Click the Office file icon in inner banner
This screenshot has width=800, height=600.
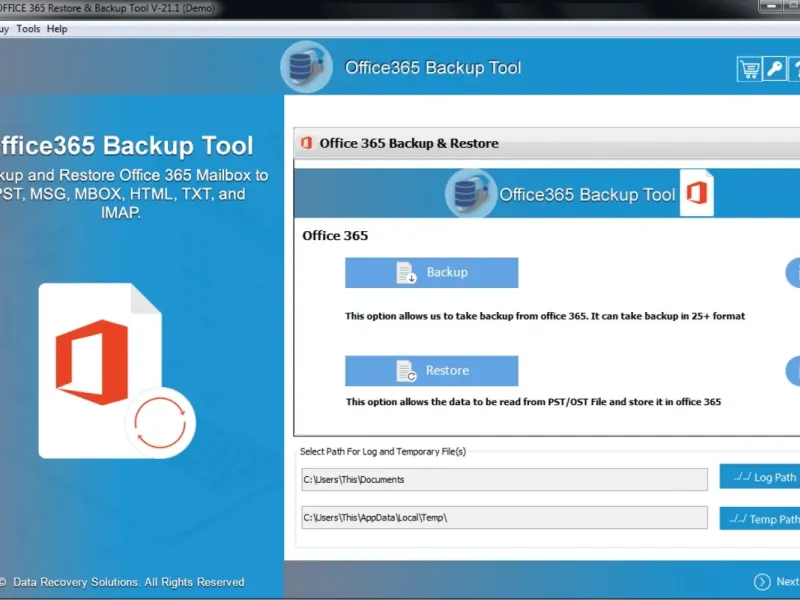click(697, 193)
